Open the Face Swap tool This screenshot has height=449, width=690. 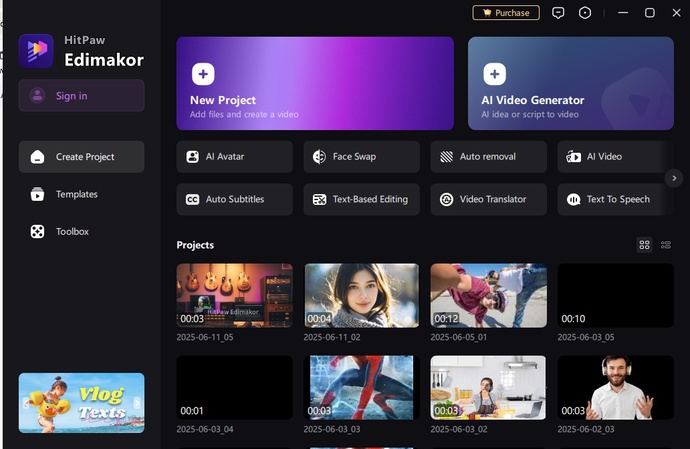(x=361, y=157)
